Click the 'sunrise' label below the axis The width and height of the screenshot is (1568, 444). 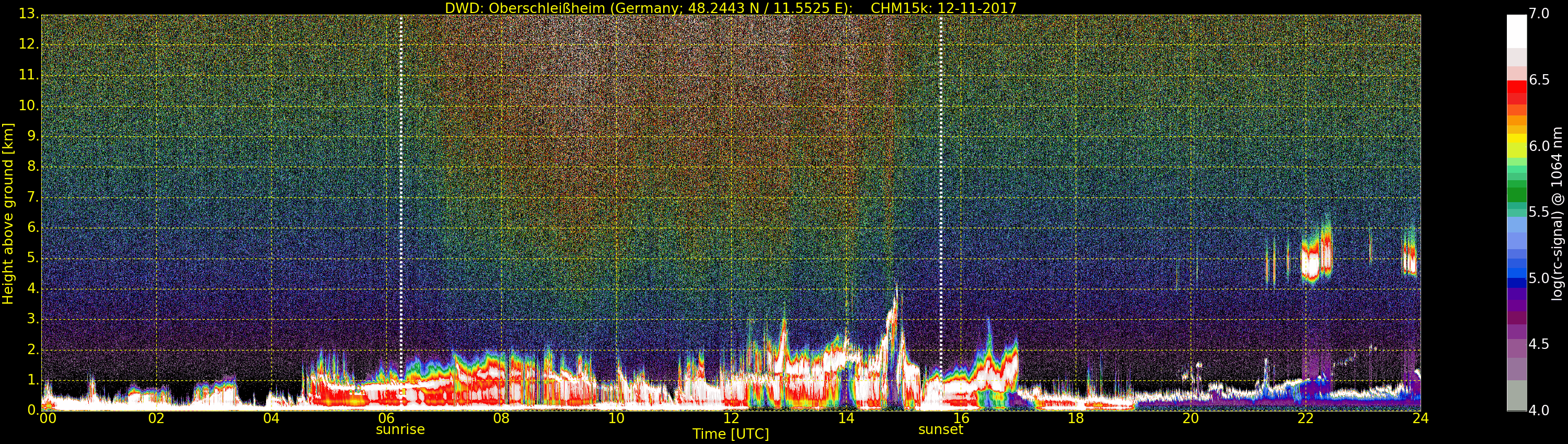pos(400,429)
